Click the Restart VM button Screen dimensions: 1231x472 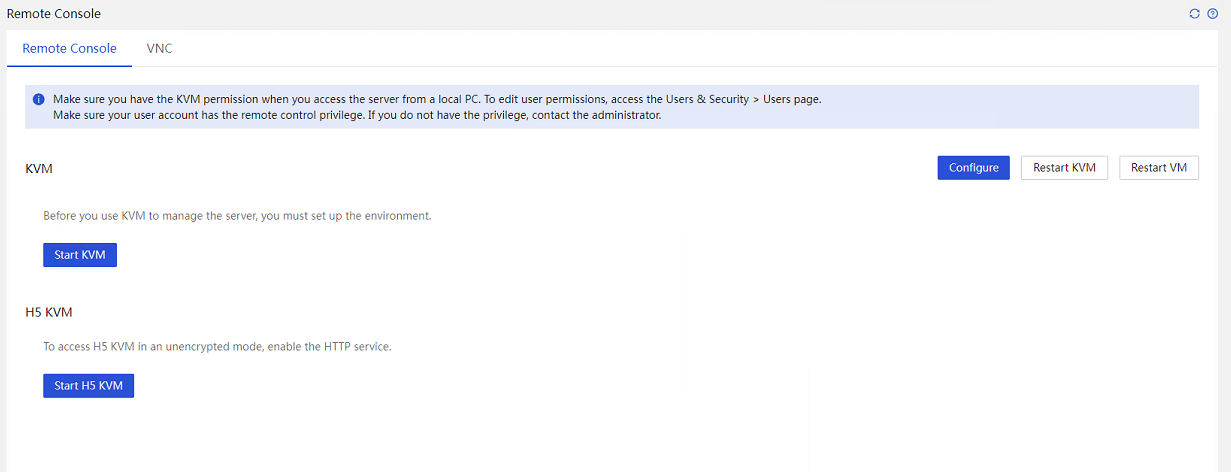point(1159,168)
